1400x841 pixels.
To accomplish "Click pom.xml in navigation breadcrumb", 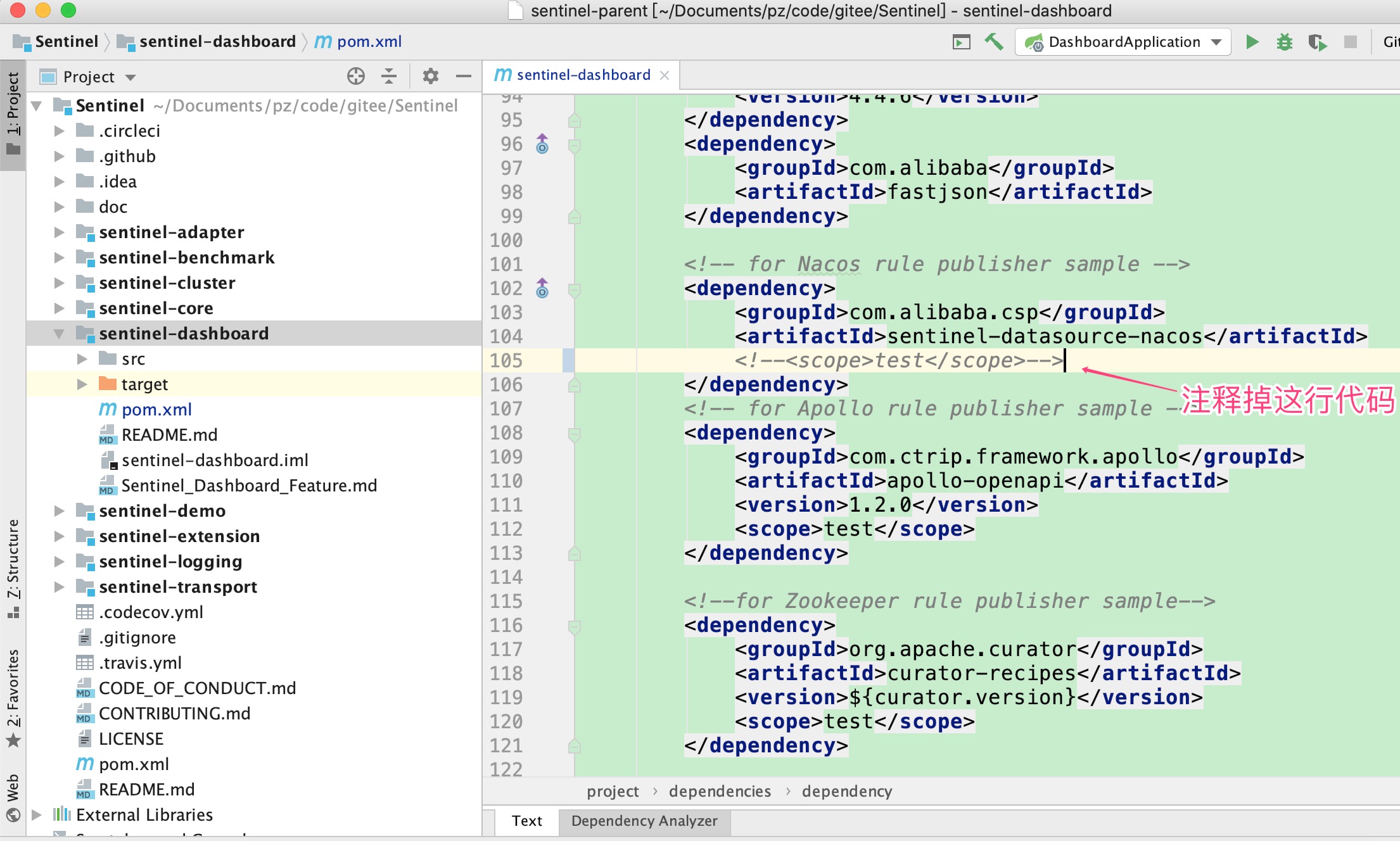I will tap(359, 42).
